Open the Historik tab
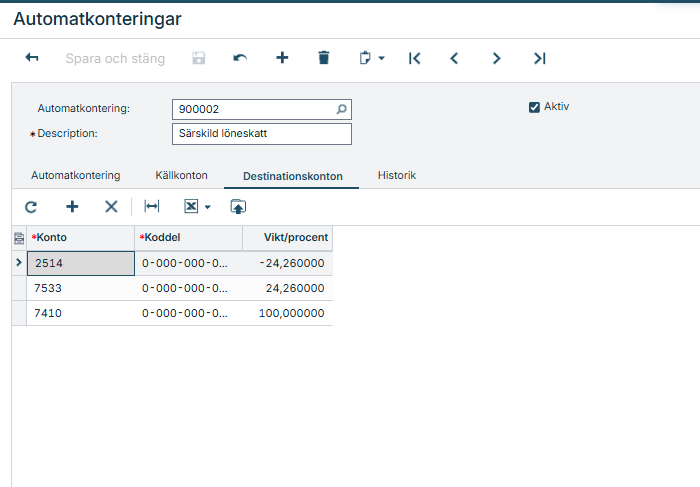Viewport: 700px width, 487px height. point(396,175)
